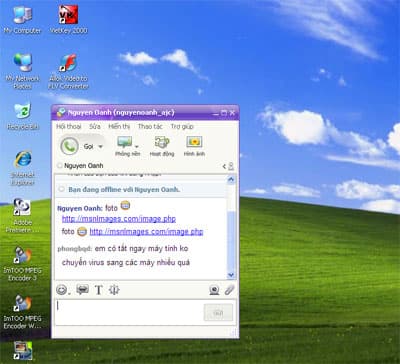Maximize the Nguyen Oanh chat window
The height and width of the screenshot is (364, 400).
224,113
